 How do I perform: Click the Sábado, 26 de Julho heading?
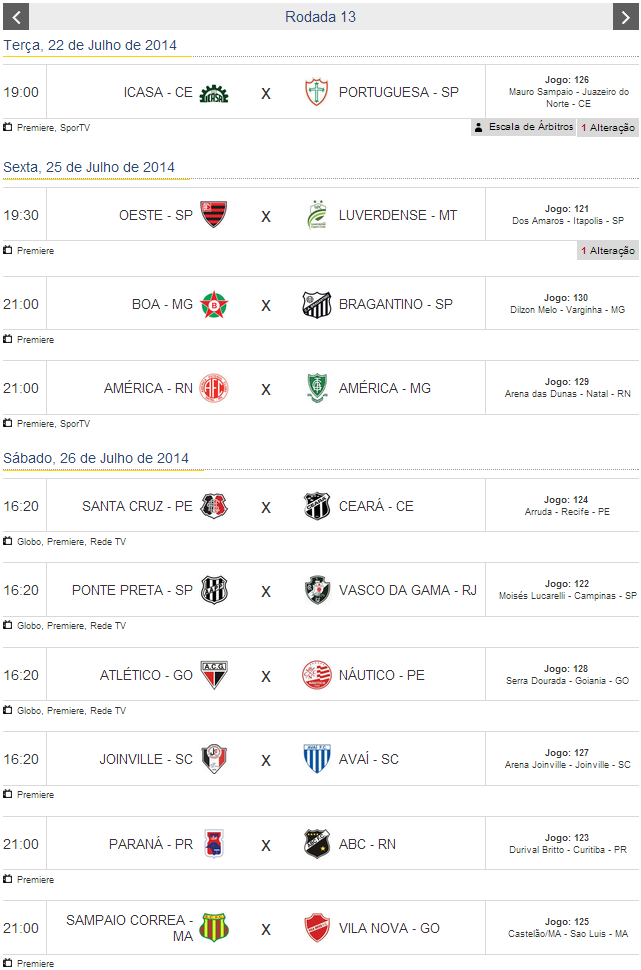pyautogui.click(x=96, y=458)
